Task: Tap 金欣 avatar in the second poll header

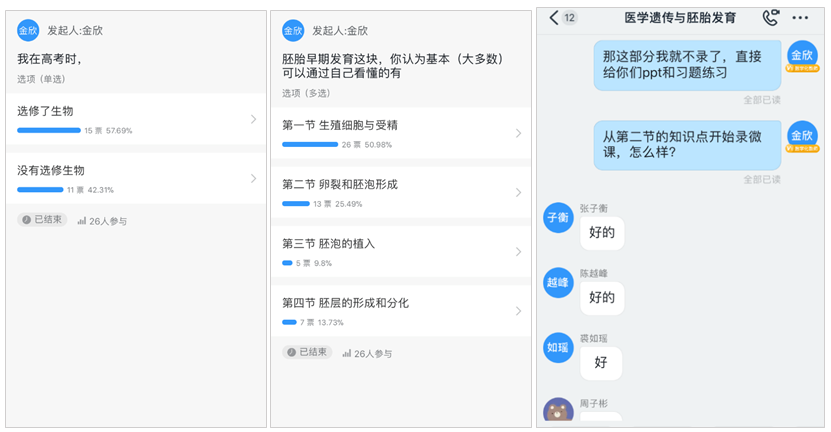Action: click(293, 30)
